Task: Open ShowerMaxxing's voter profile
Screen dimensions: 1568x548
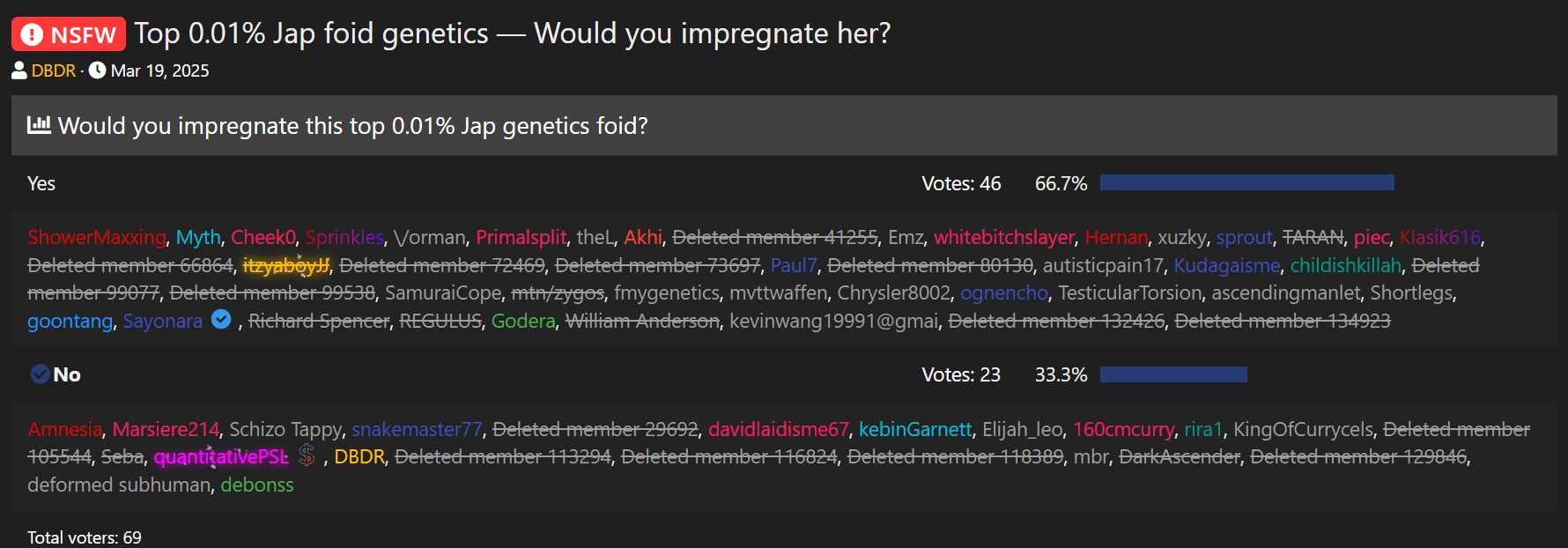Action: (96, 237)
